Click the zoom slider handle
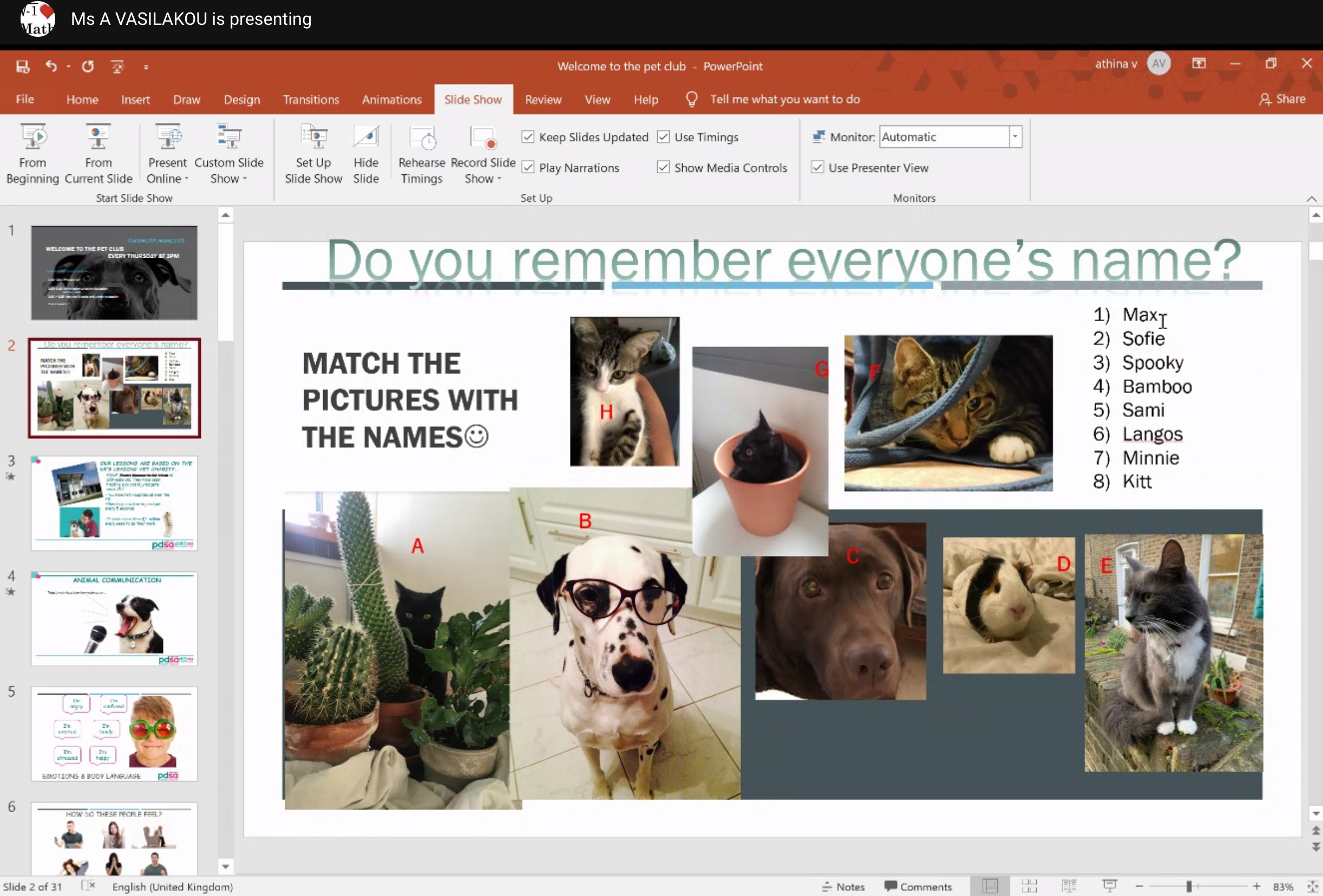This screenshot has width=1323, height=896. pos(1189,886)
